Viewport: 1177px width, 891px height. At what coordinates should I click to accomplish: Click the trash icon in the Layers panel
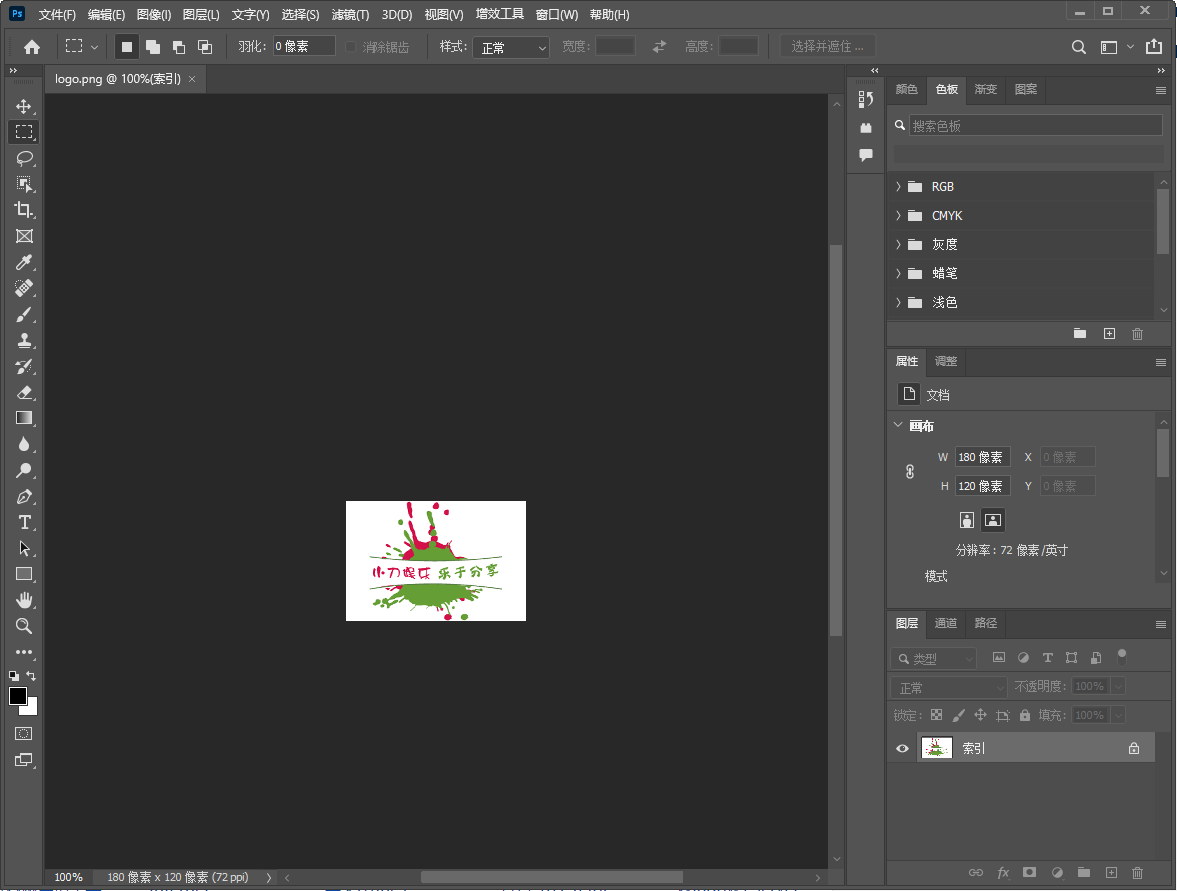pos(1137,873)
